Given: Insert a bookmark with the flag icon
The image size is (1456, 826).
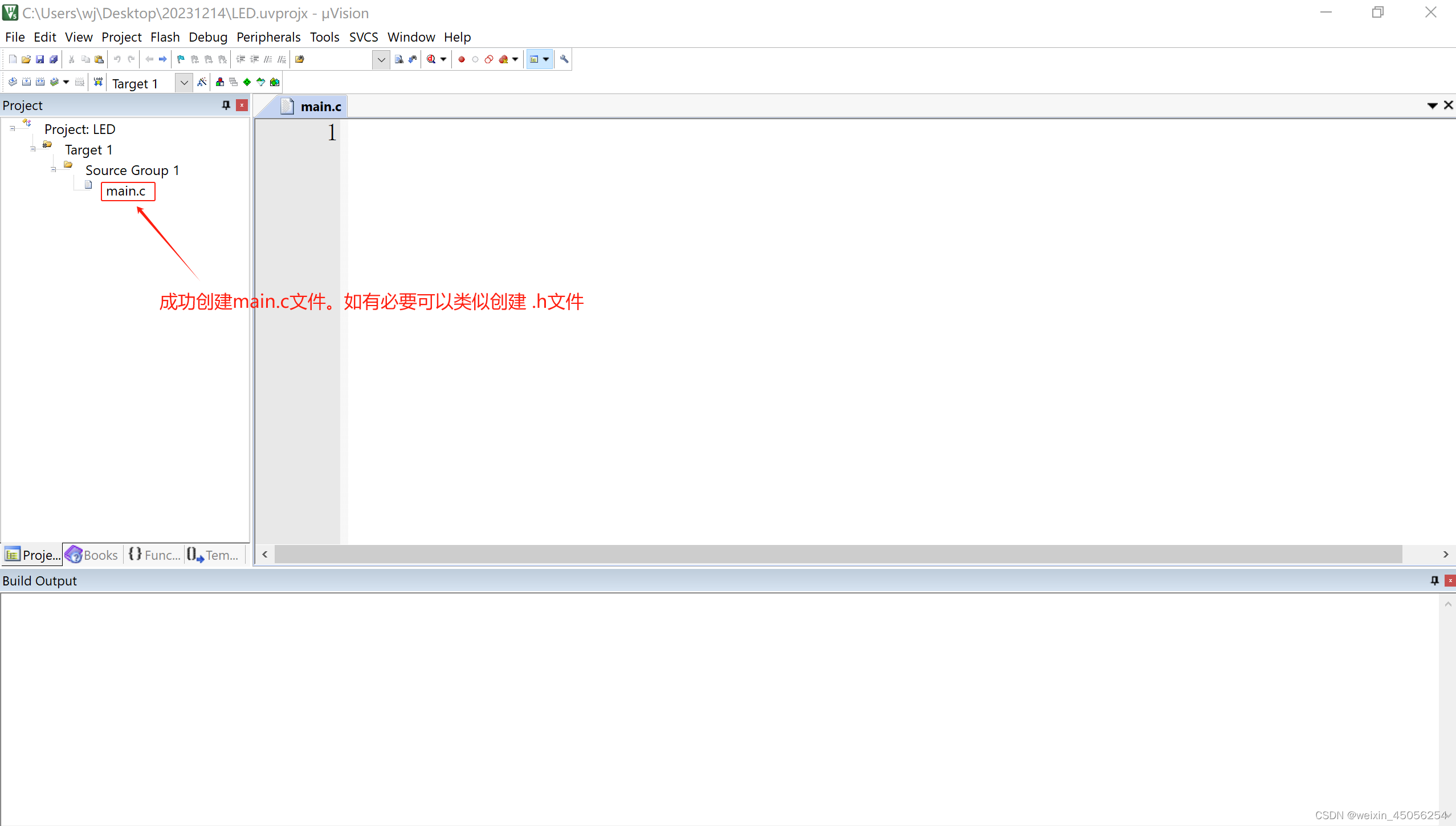Looking at the screenshot, I should point(181,59).
